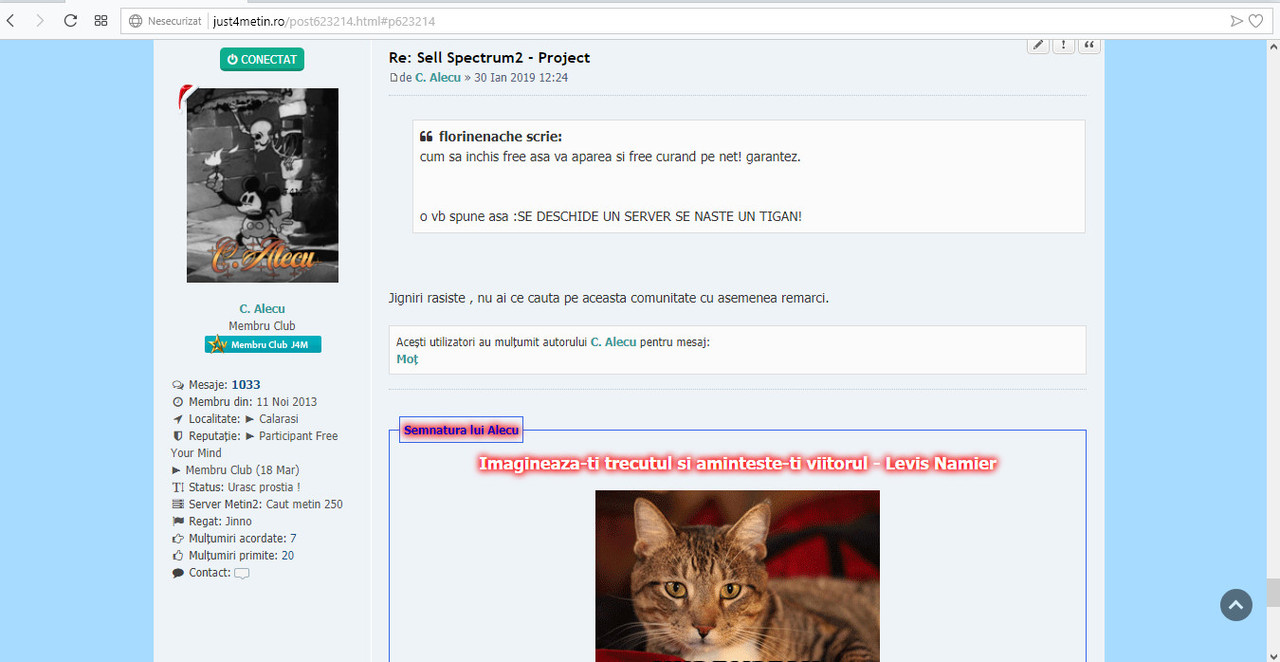Click the browser vertical scrollbar
Viewport: 1280px width, 662px height.
pos(1273,592)
